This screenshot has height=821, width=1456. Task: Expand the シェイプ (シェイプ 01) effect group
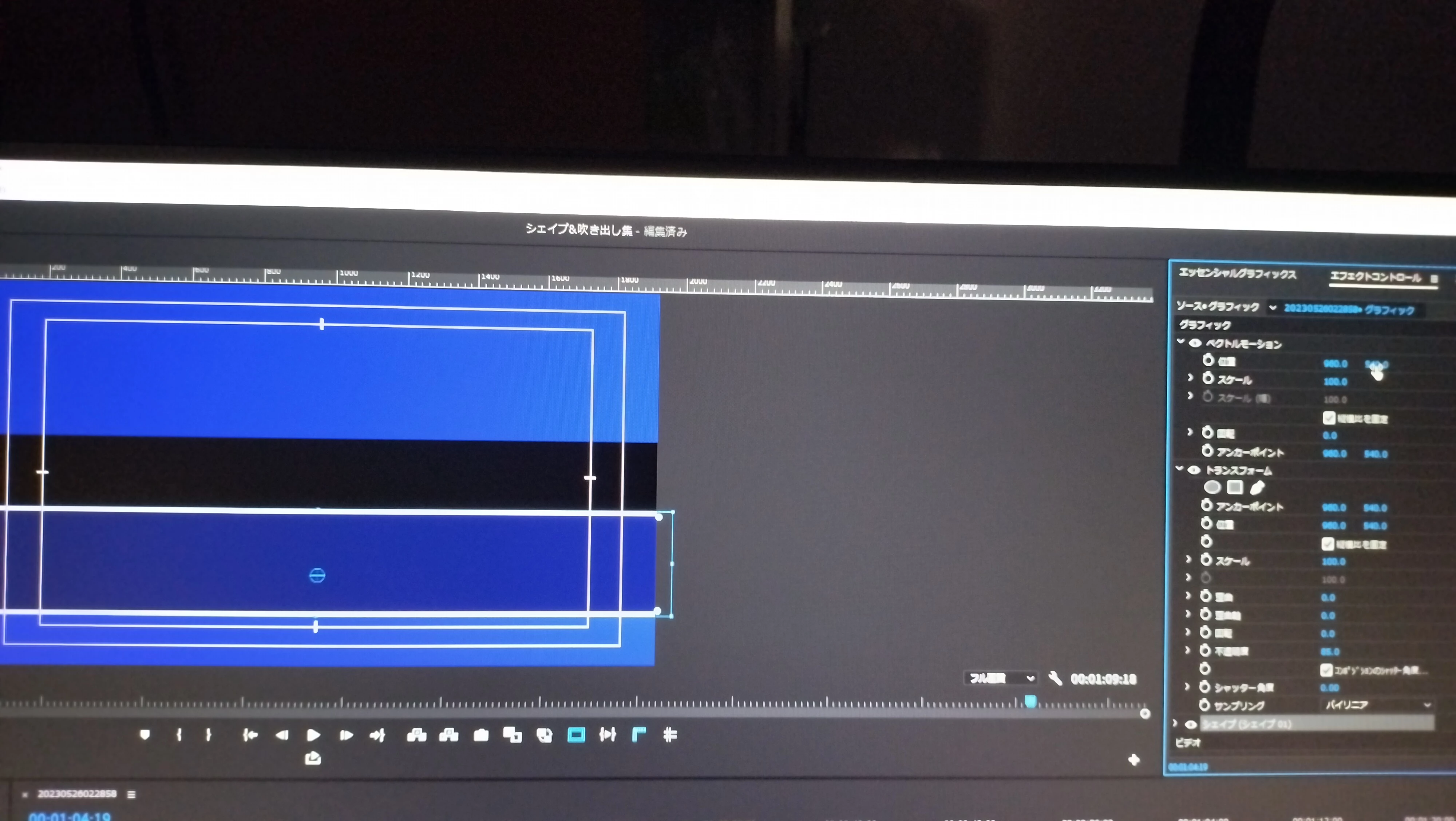click(1175, 723)
